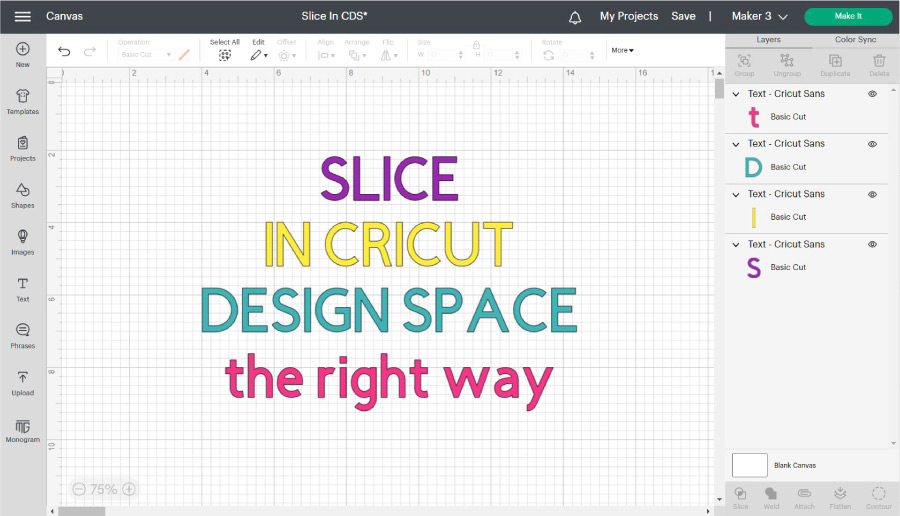Hide the pink 't' text layer

coord(872,94)
